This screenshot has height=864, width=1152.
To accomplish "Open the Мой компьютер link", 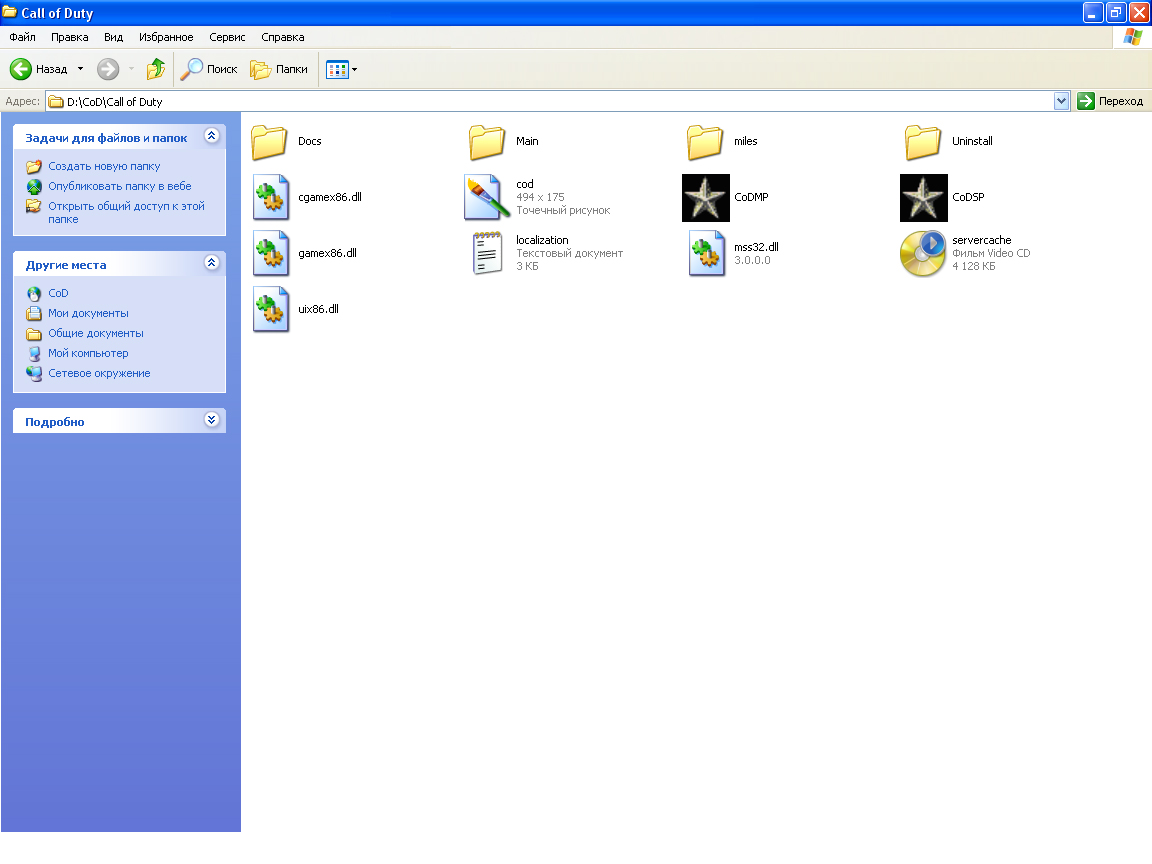I will click(x=88, y=353).
